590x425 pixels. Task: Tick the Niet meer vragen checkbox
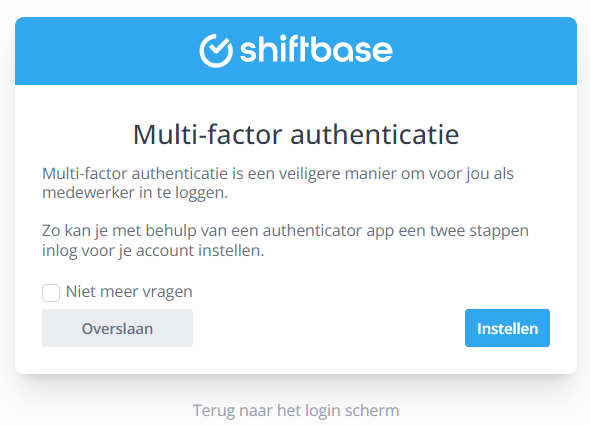(51, 293)
